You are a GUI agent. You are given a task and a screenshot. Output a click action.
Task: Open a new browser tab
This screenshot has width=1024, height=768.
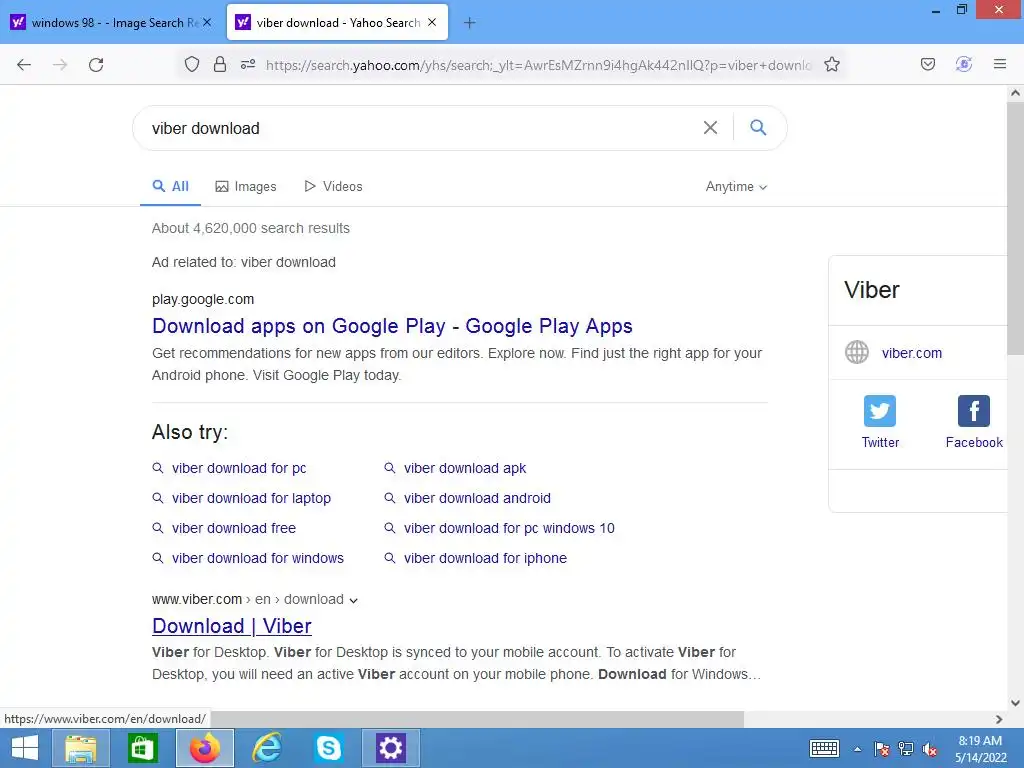(469, 23)
